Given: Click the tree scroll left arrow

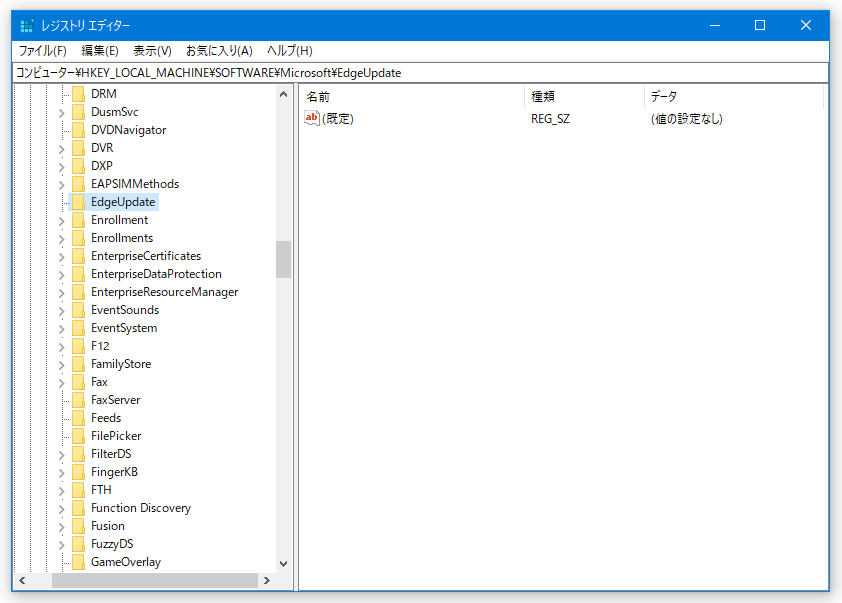Looking at the screenshot, I should pos(22,580).
